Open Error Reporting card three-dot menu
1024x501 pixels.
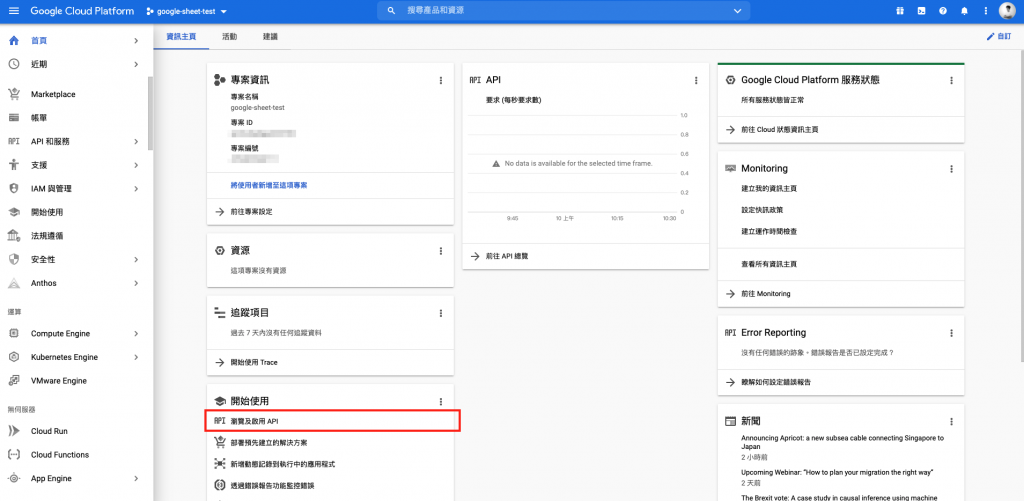click(952, 333)
